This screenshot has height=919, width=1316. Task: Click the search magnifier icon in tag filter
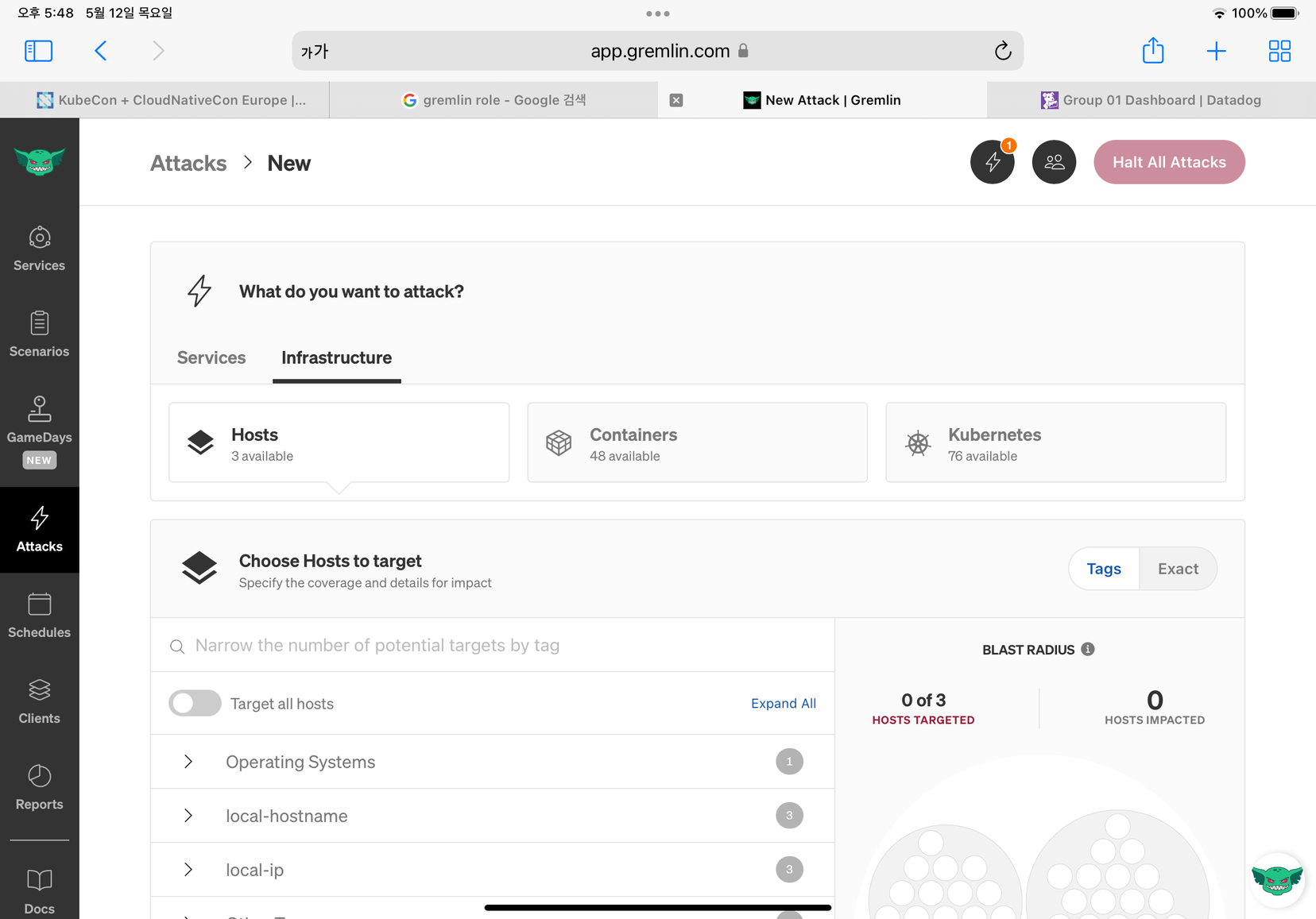tap(177, 647)
